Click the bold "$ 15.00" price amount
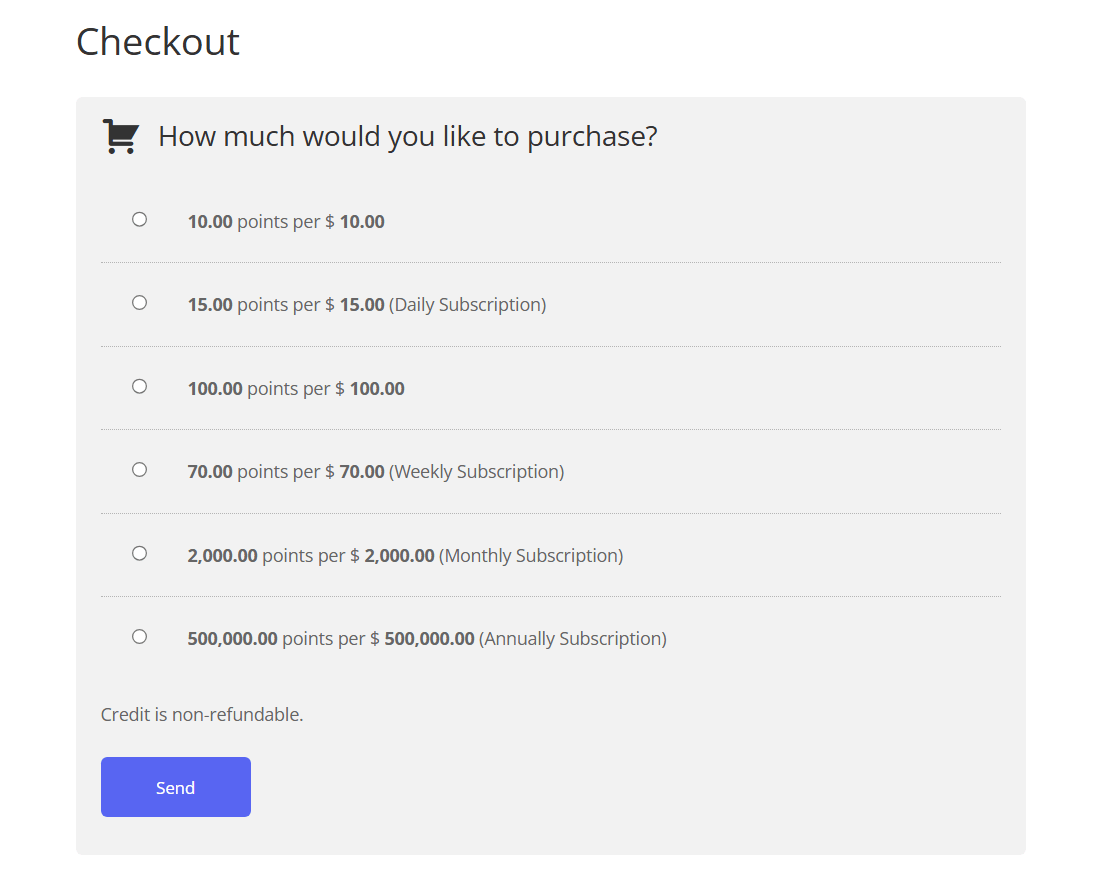 [x=361, y=305]
